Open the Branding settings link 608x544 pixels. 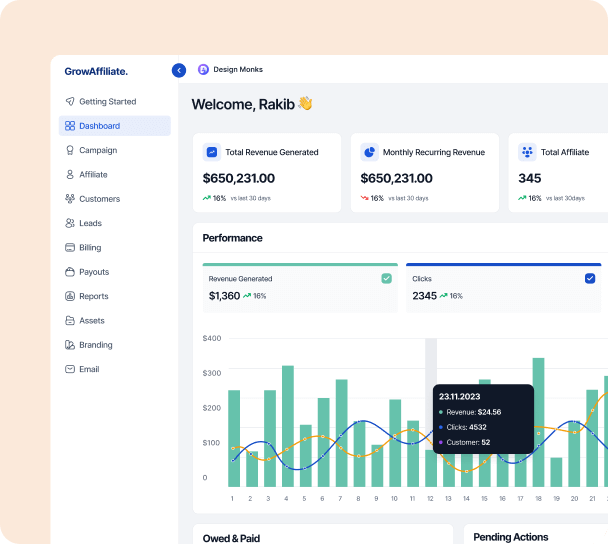click(x=95, y=345)
